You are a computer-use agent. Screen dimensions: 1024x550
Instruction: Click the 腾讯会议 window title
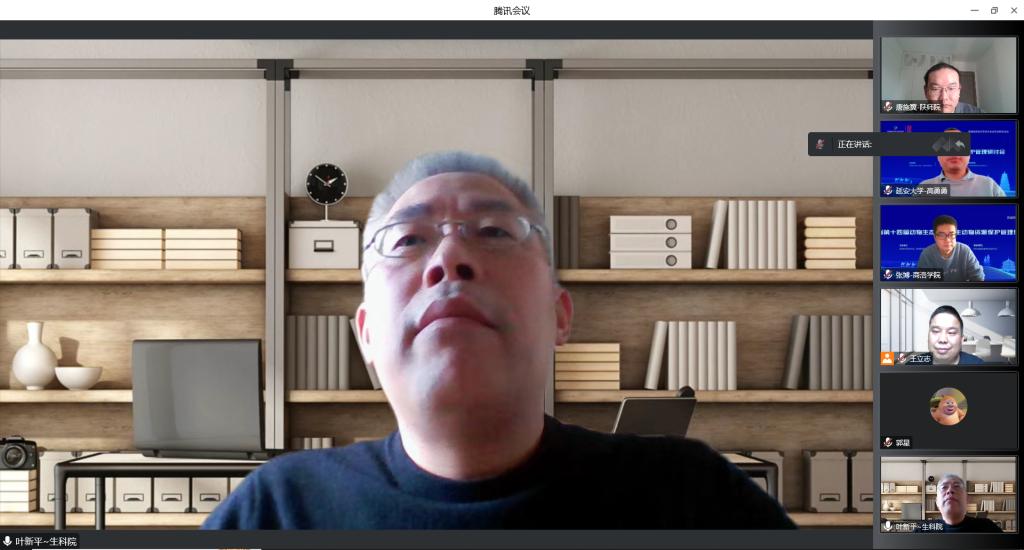point(512,10)
